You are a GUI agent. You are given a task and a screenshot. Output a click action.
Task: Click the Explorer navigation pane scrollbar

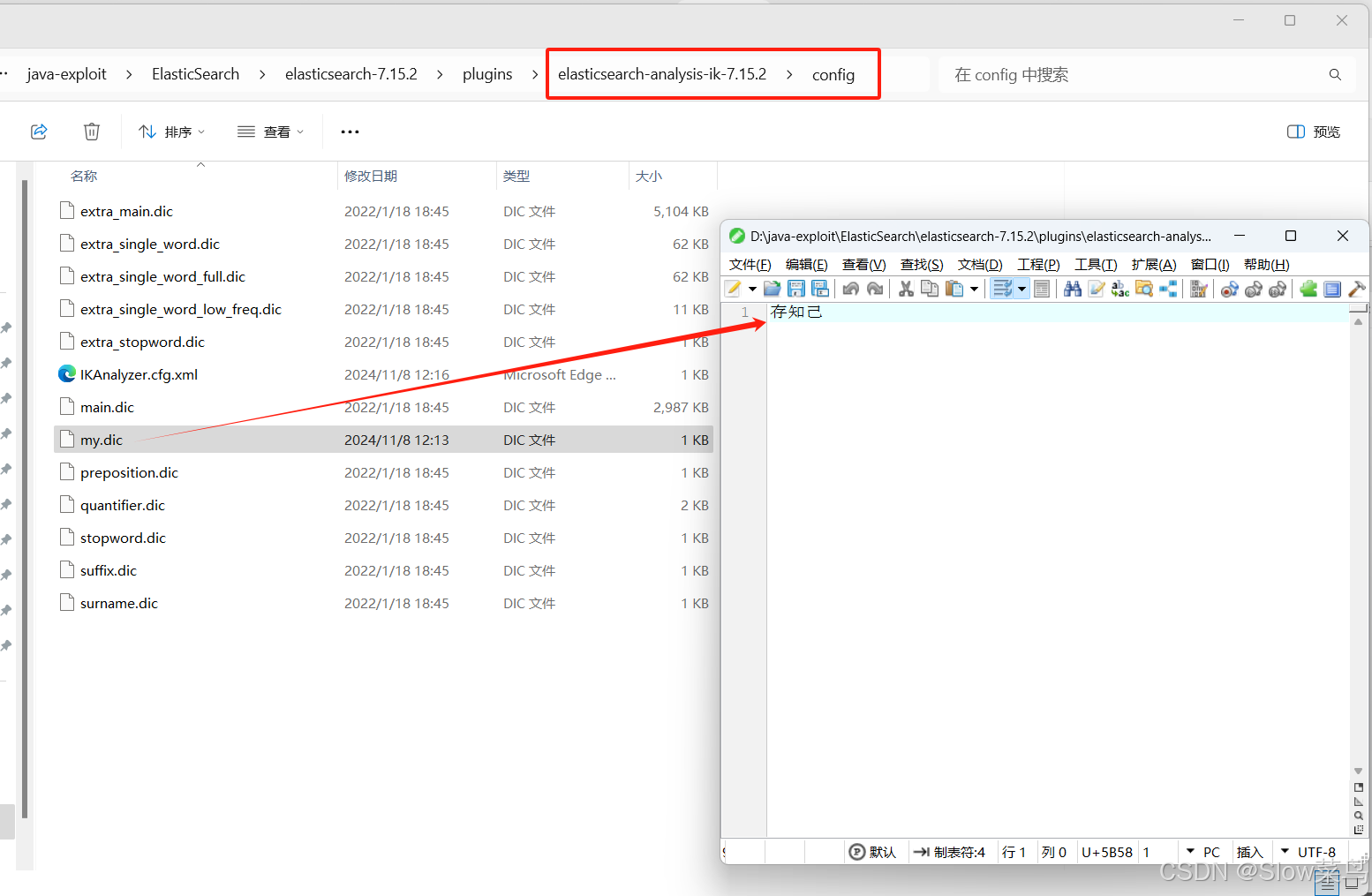25,499
